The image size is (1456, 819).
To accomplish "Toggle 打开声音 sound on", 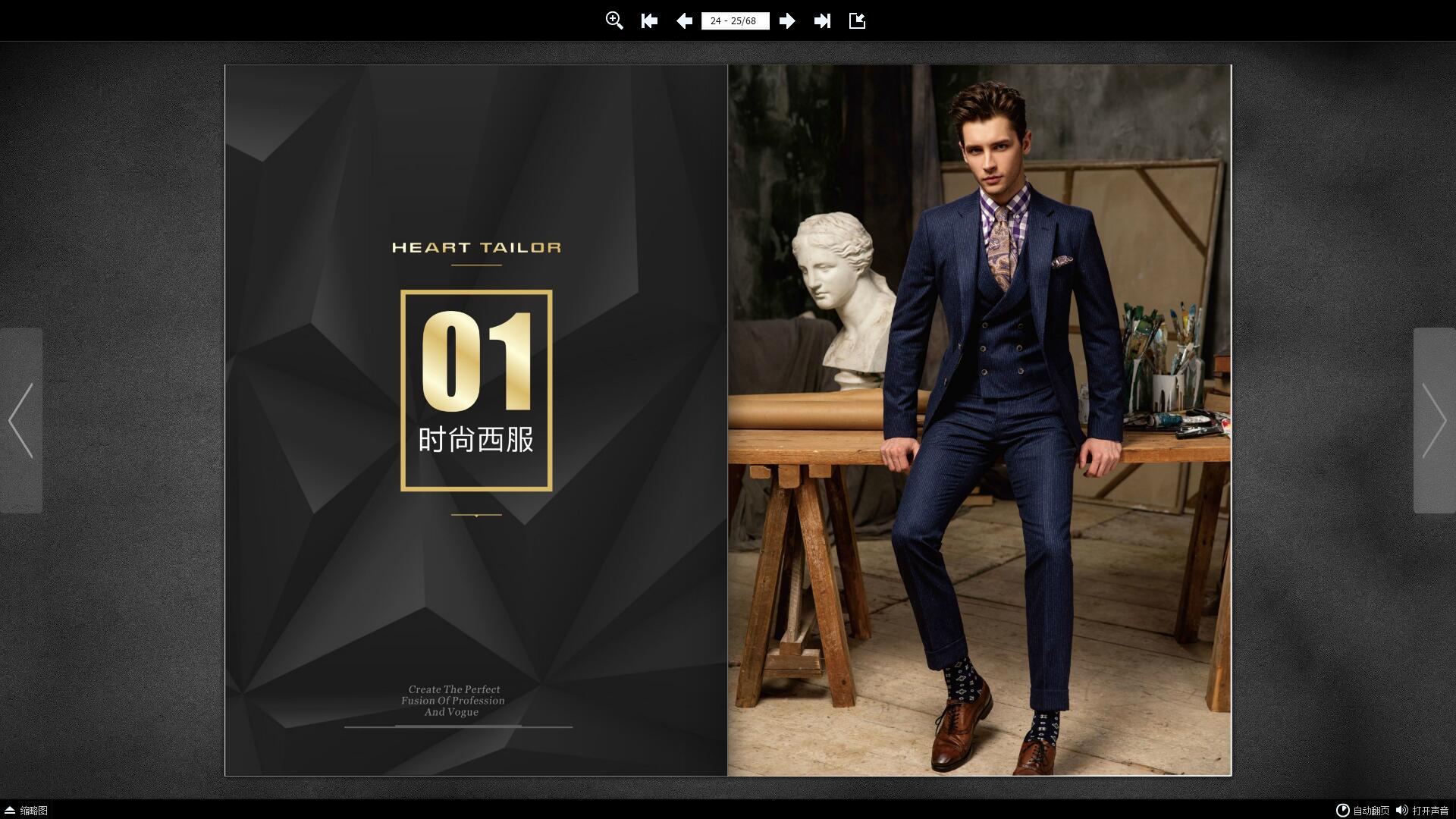I will point(1423,811).
